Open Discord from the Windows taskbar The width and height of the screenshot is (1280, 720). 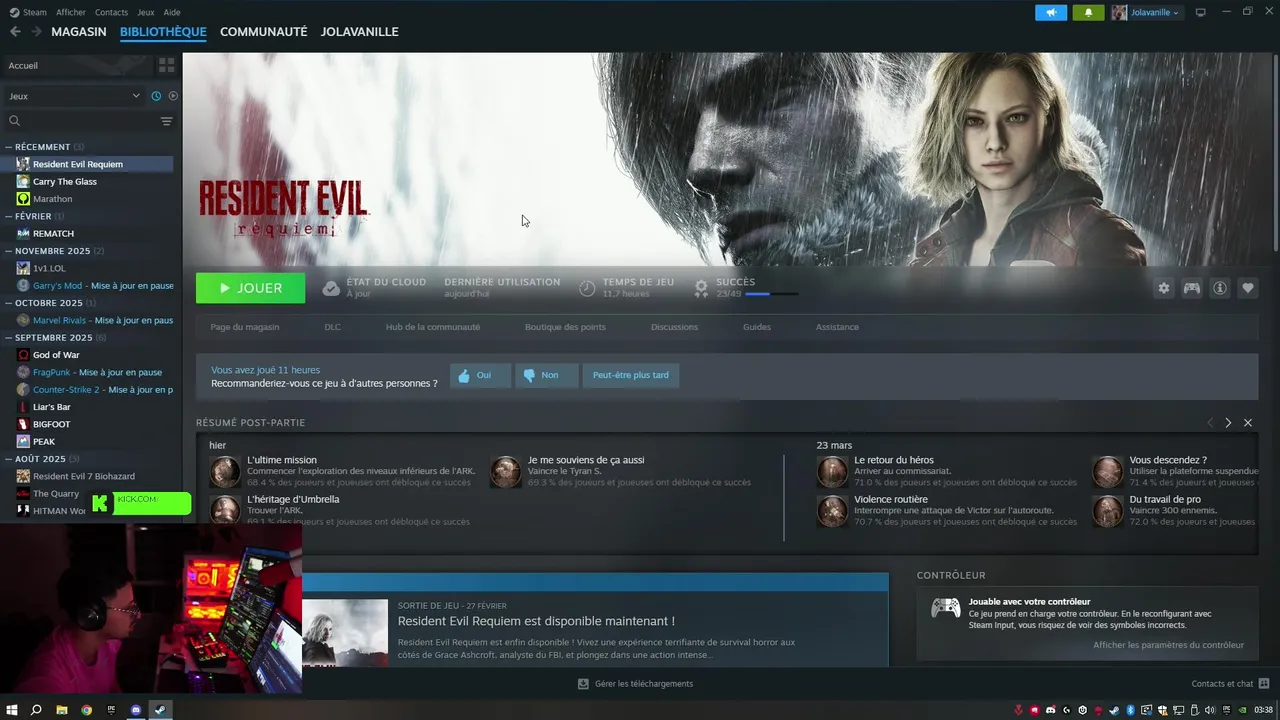point(136,710)
